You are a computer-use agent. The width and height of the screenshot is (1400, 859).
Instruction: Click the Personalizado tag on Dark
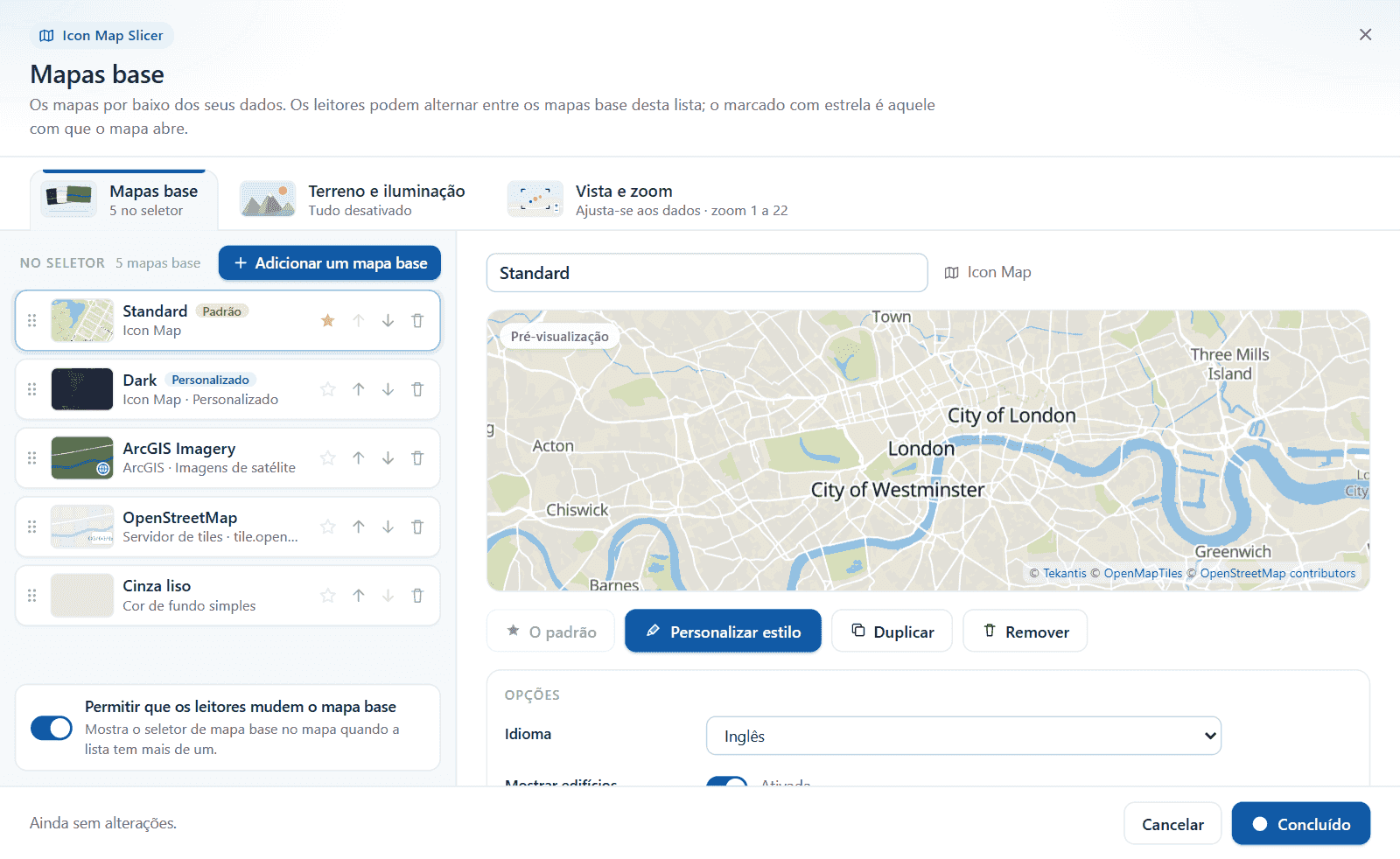tap(210, 380)
